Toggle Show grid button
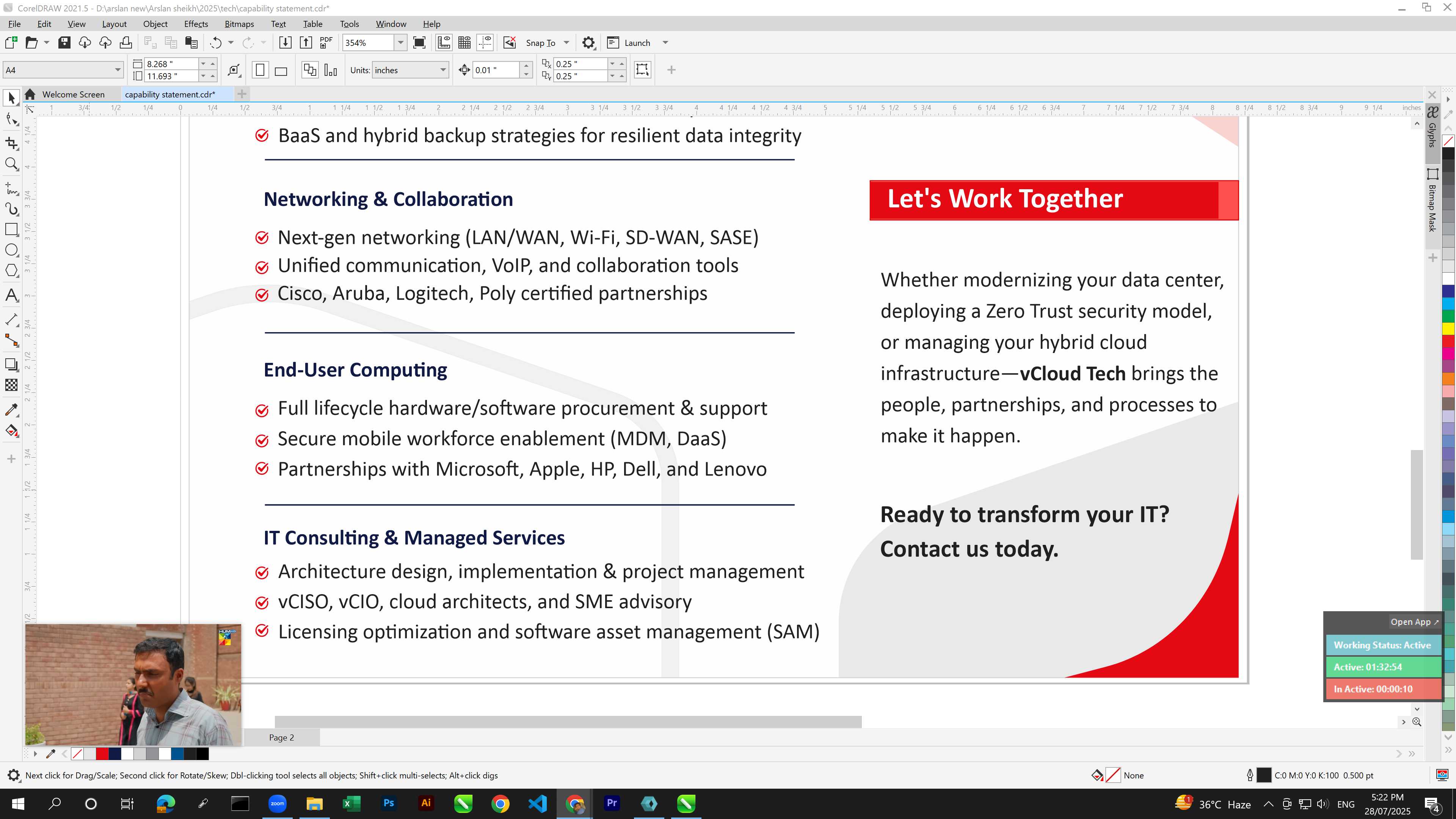The image size is (1456, 819). [x=464, y=42]
